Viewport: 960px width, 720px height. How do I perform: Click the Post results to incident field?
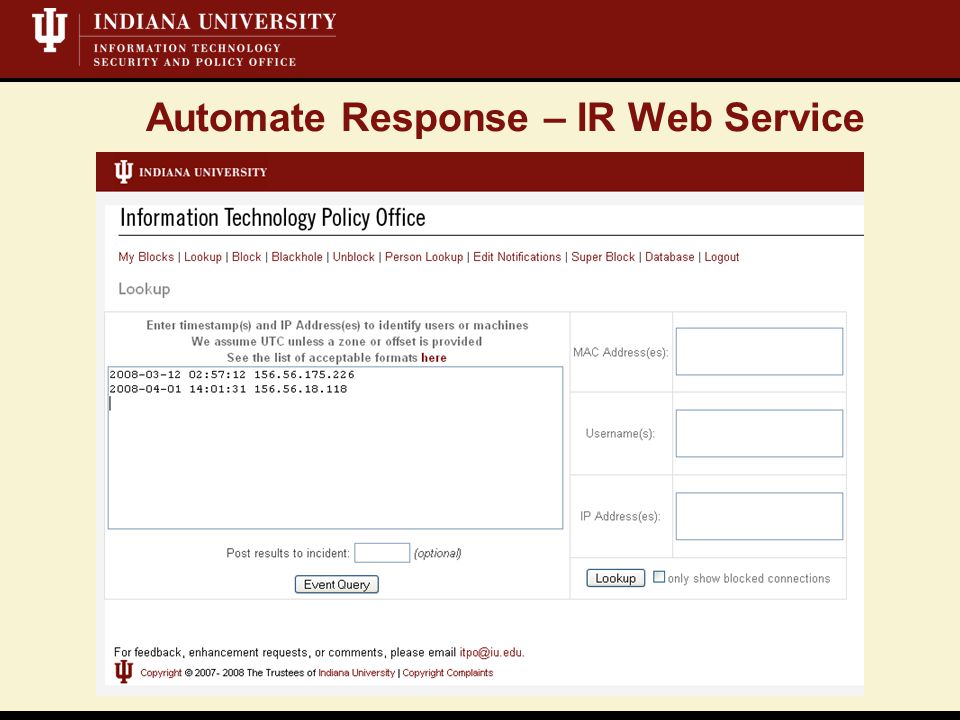click(382, 553)
